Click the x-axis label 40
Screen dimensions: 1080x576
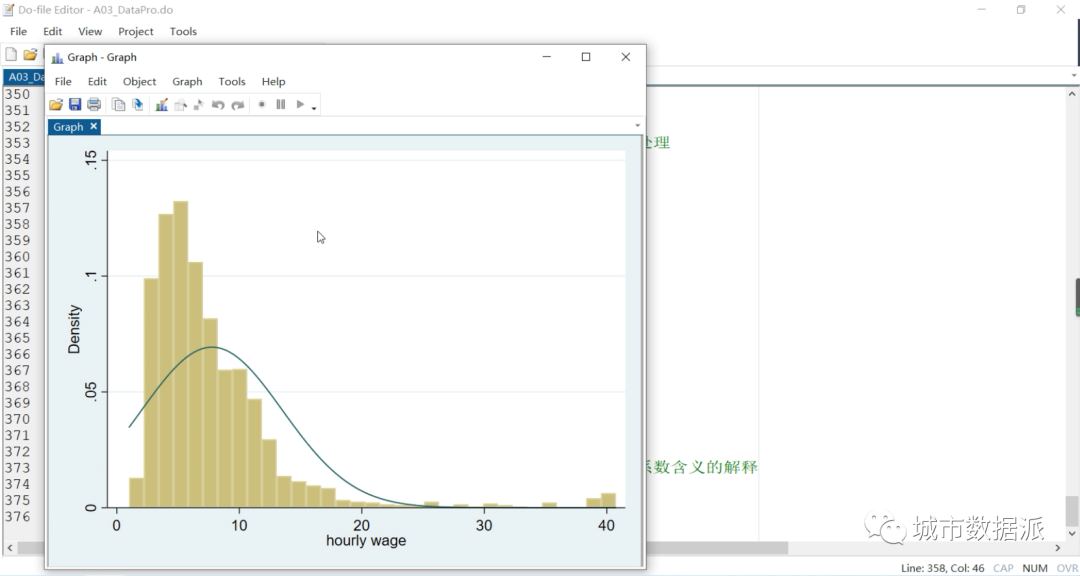pos(607,525)
